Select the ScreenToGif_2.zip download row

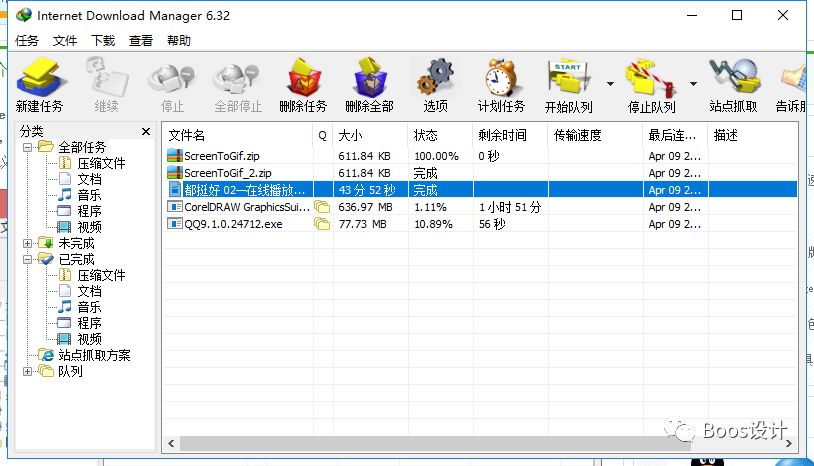tap(480, 173)
